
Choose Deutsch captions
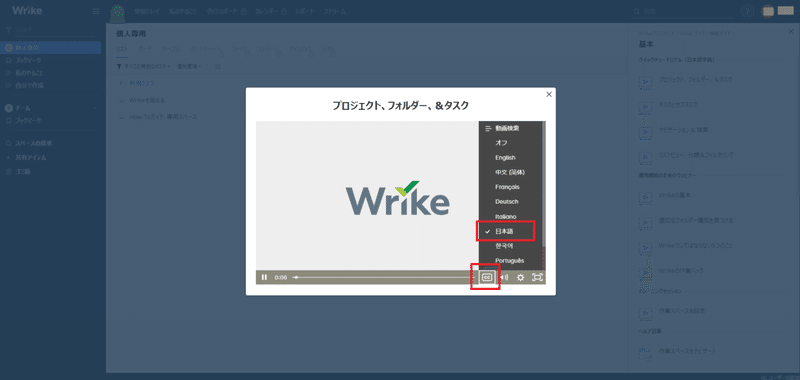506,202
